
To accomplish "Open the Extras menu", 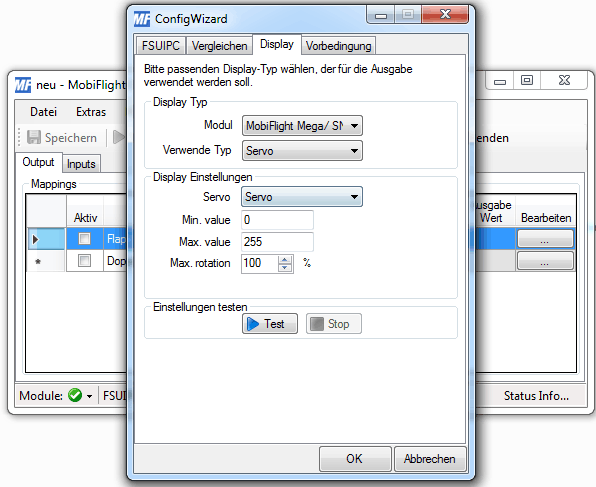I will 91,112.
